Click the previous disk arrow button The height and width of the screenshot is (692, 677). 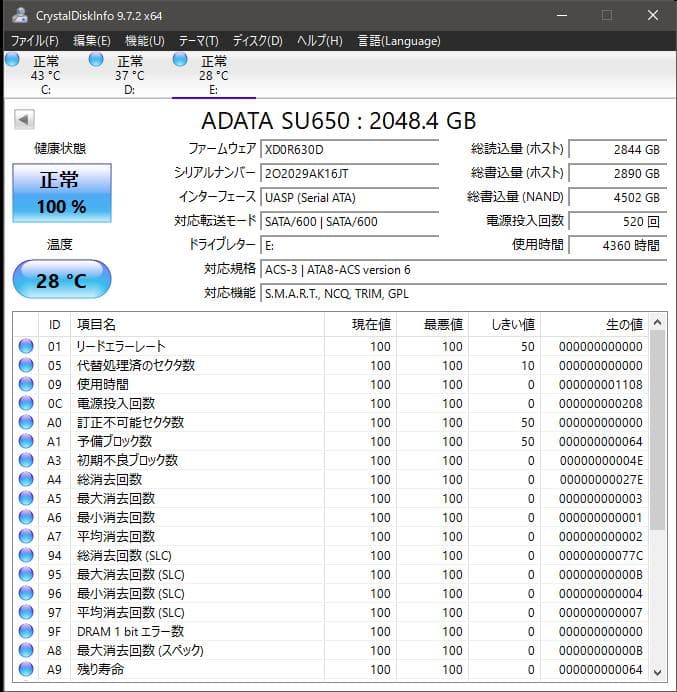point(24,119)
